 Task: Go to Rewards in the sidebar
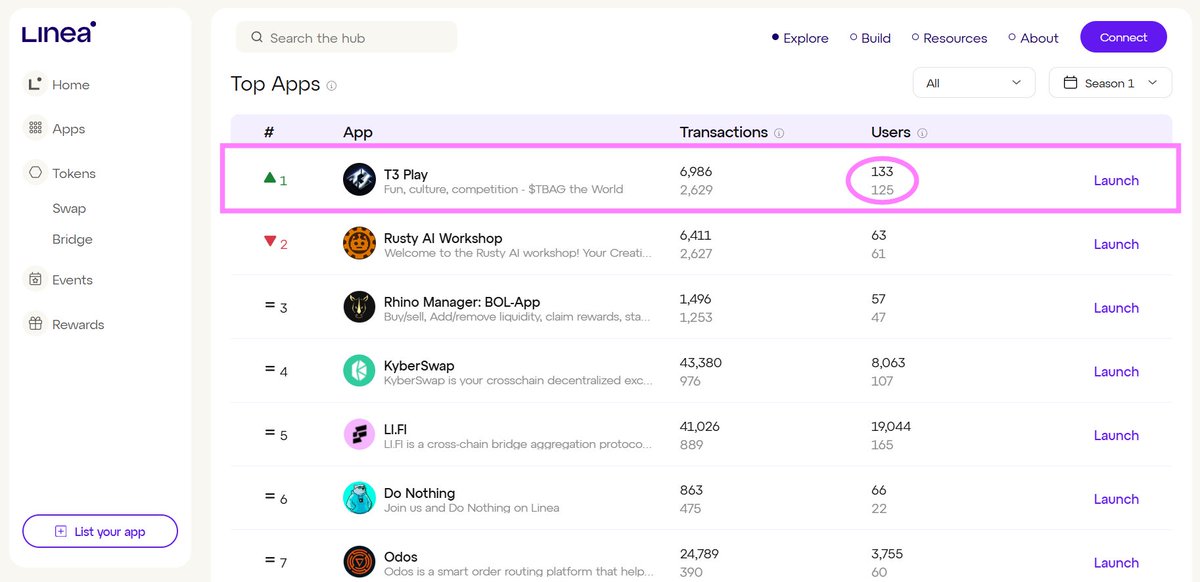click(78, 324)
